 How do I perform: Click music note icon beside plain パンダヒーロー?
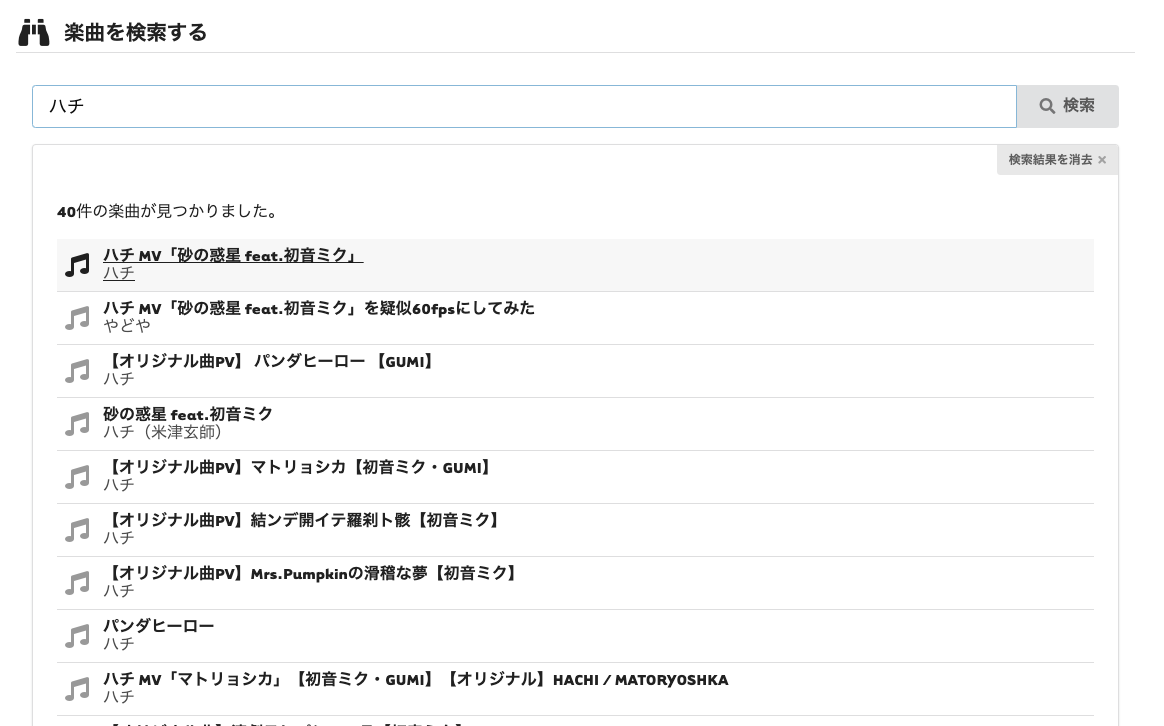[77, 637]
